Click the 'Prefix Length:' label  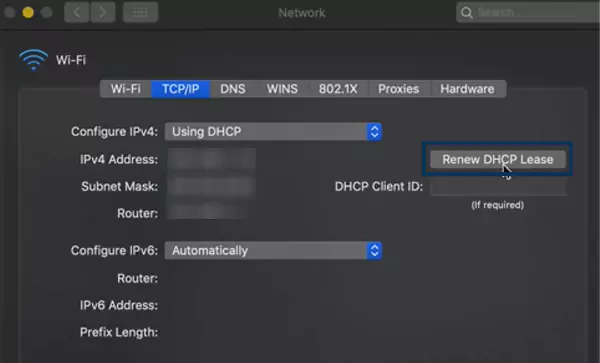(x=119, y=332)
